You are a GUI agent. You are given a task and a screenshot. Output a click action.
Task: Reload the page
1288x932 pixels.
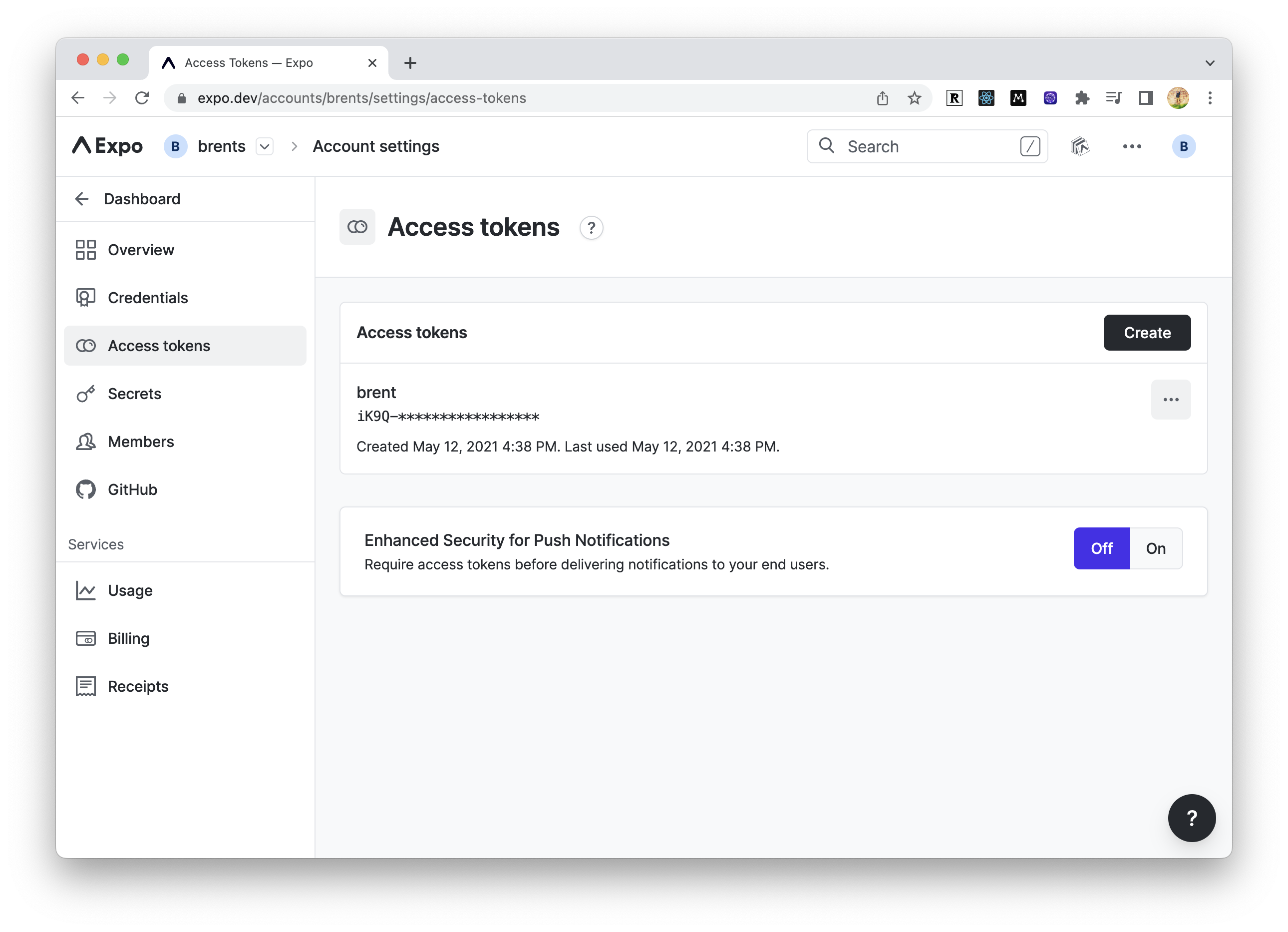tap(142, 98)
